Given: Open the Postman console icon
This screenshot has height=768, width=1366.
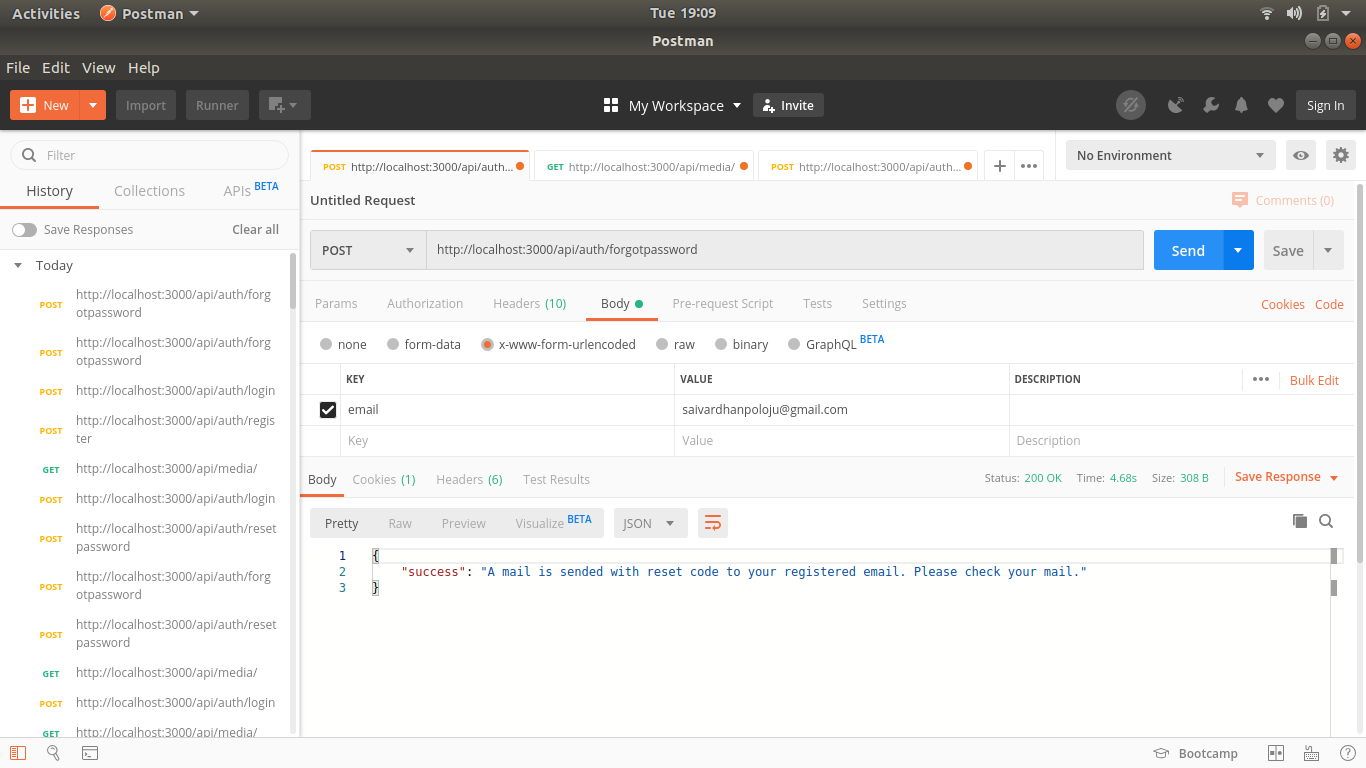Looking at the screenshot, I should pyautogui.click(x=89, y=753).
